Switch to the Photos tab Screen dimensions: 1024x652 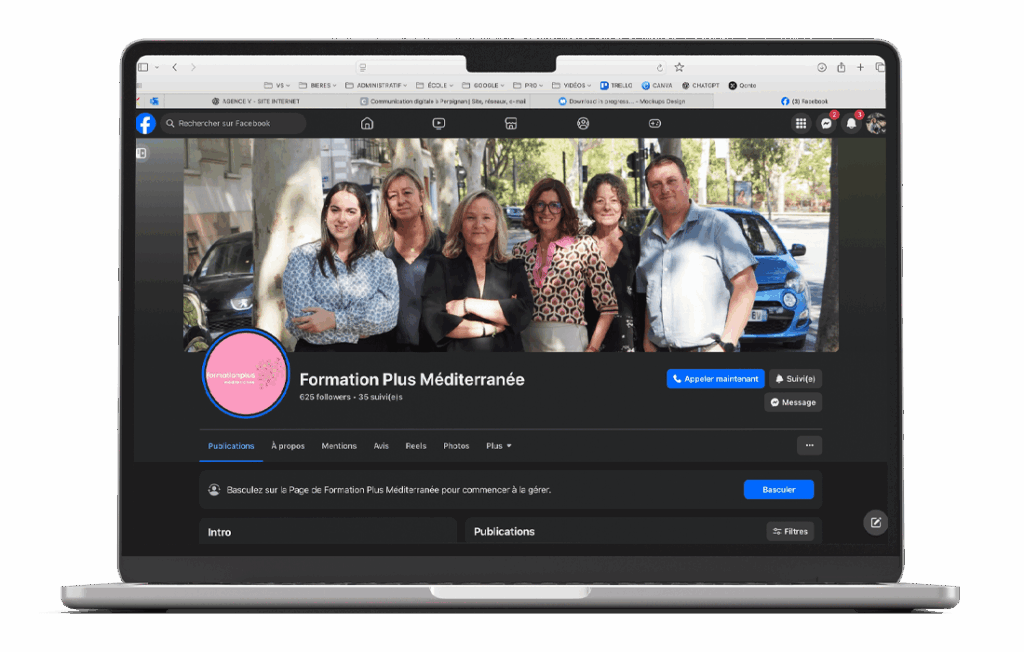(x=456, y=446)
